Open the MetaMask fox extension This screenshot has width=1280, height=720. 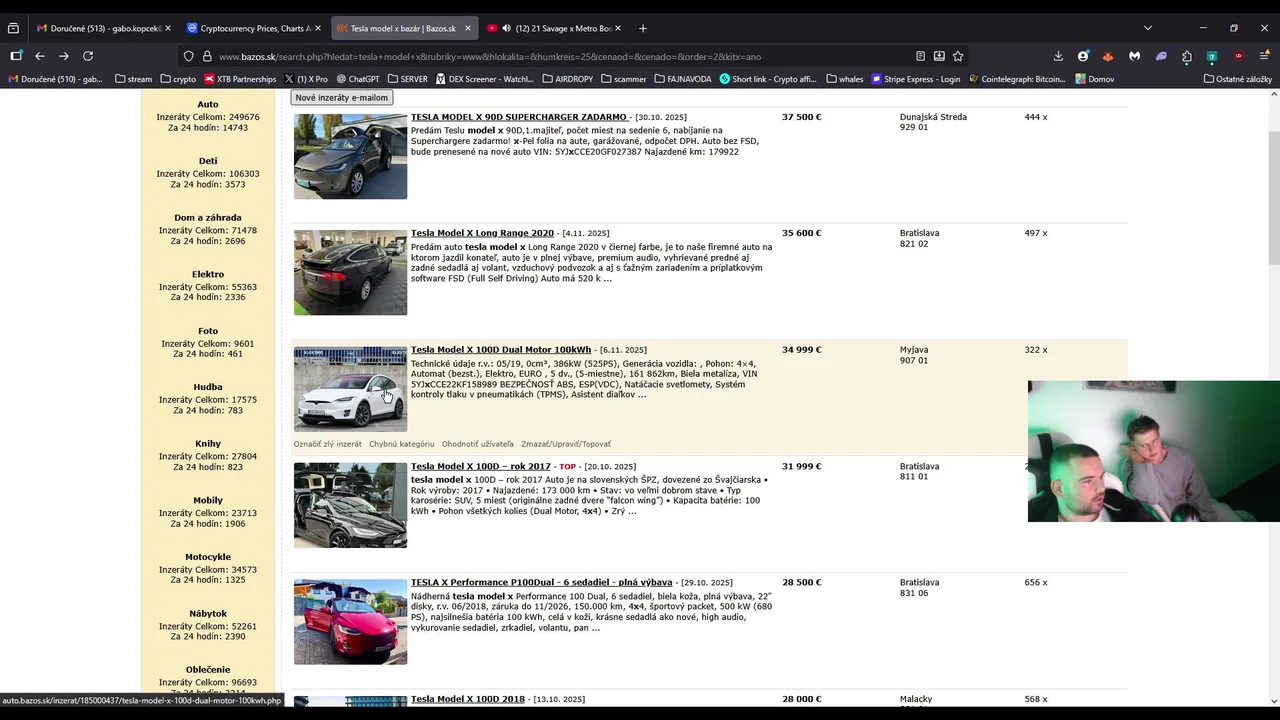[x=1108, y=56]
